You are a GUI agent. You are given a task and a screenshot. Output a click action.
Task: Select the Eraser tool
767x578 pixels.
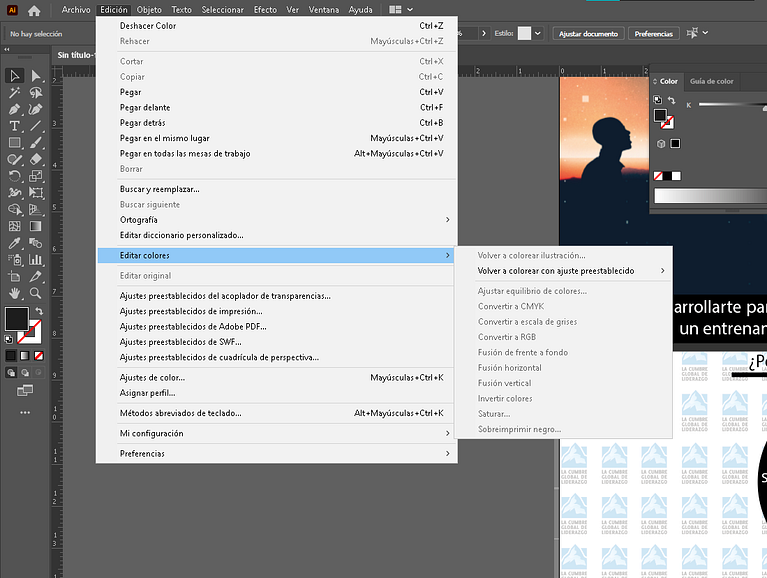click(x=36, y=159)
